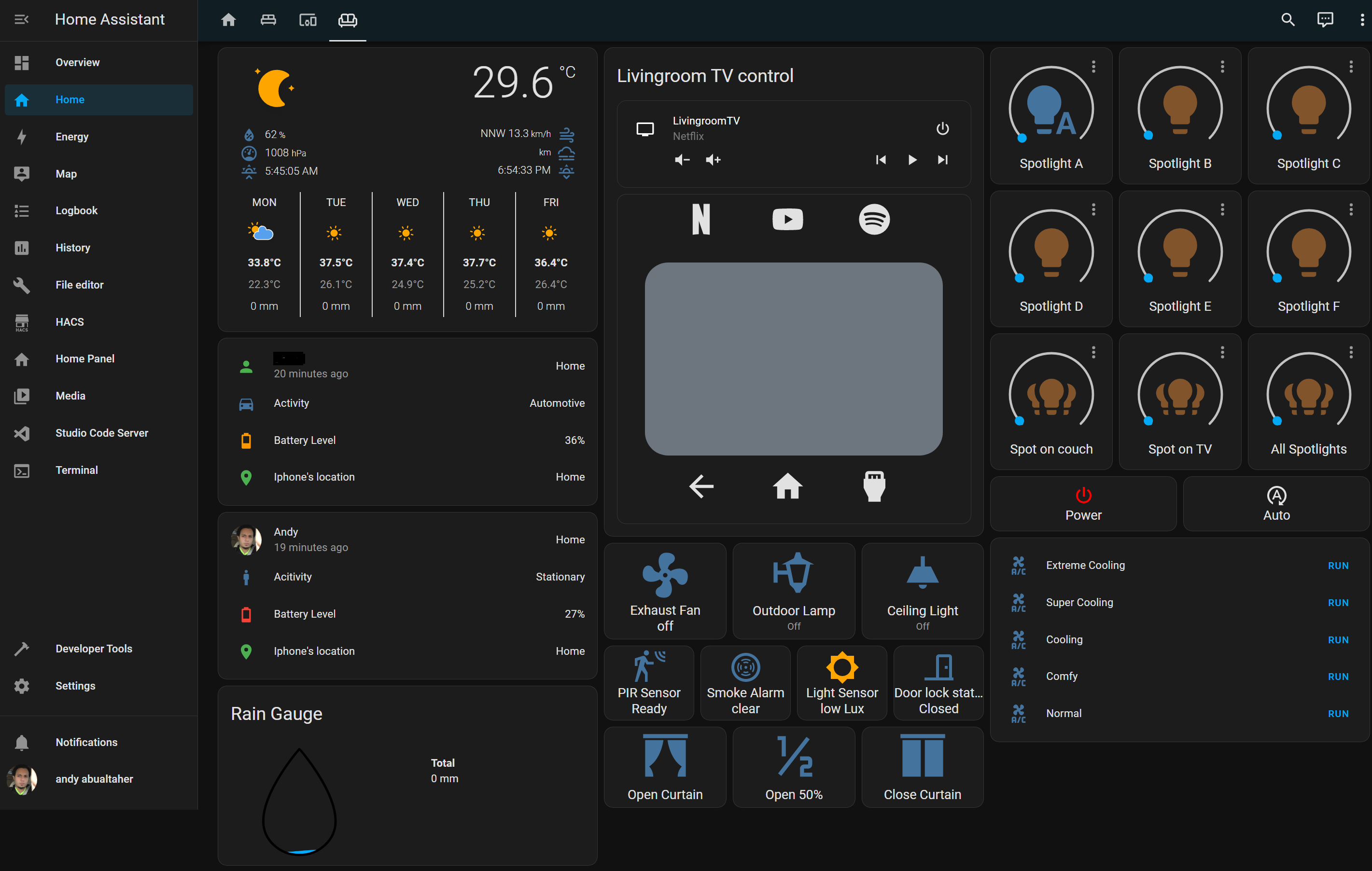This screenshot has height=871, width=1372.
Task: Click Close Curtain button
Action: (922, 767)
